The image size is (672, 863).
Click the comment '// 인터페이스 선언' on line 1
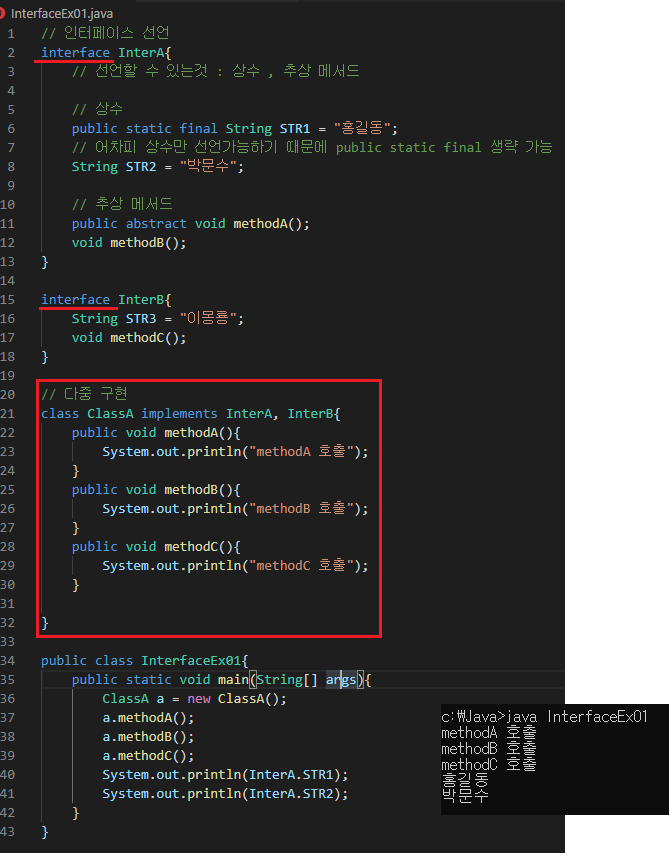click(105, 33)
